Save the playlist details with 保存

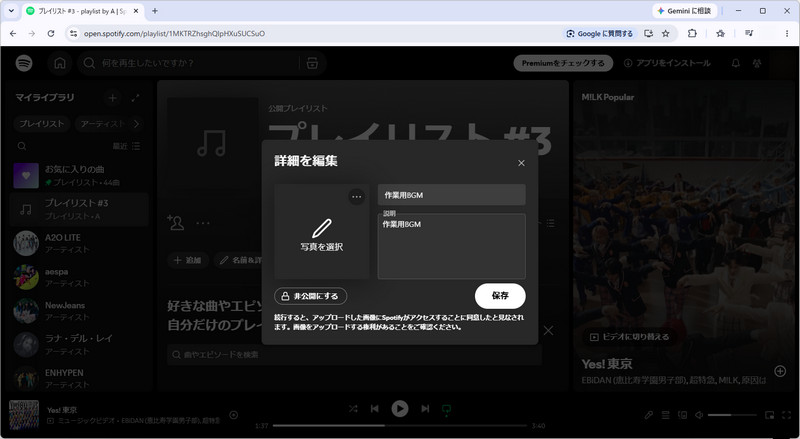pos(500,296)
